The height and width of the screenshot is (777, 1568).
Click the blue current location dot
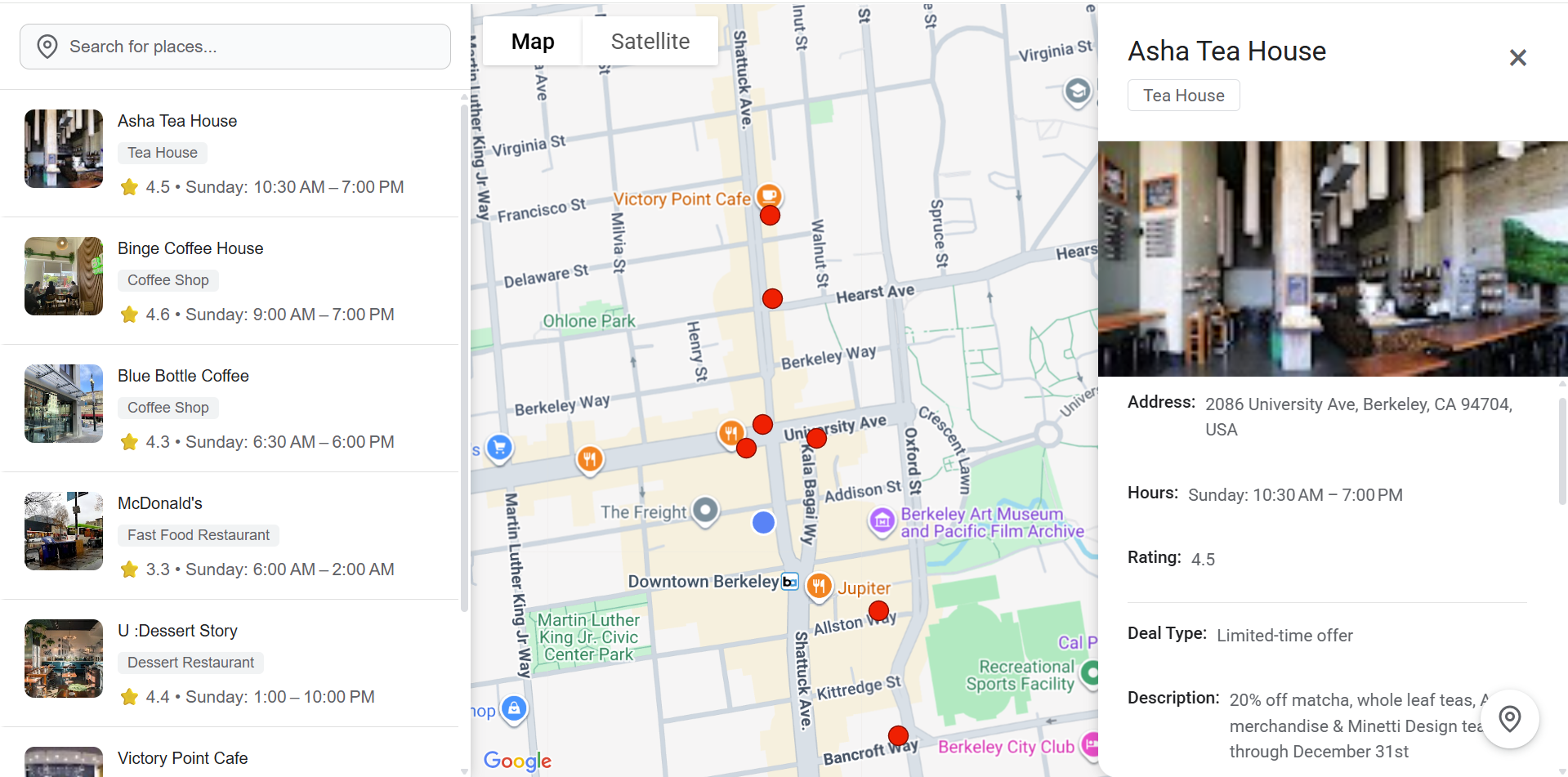point(763,522)
